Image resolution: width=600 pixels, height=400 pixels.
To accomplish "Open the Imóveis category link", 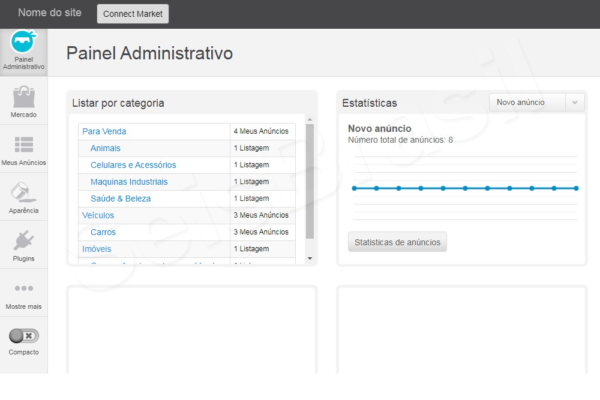I will (96, 248).
